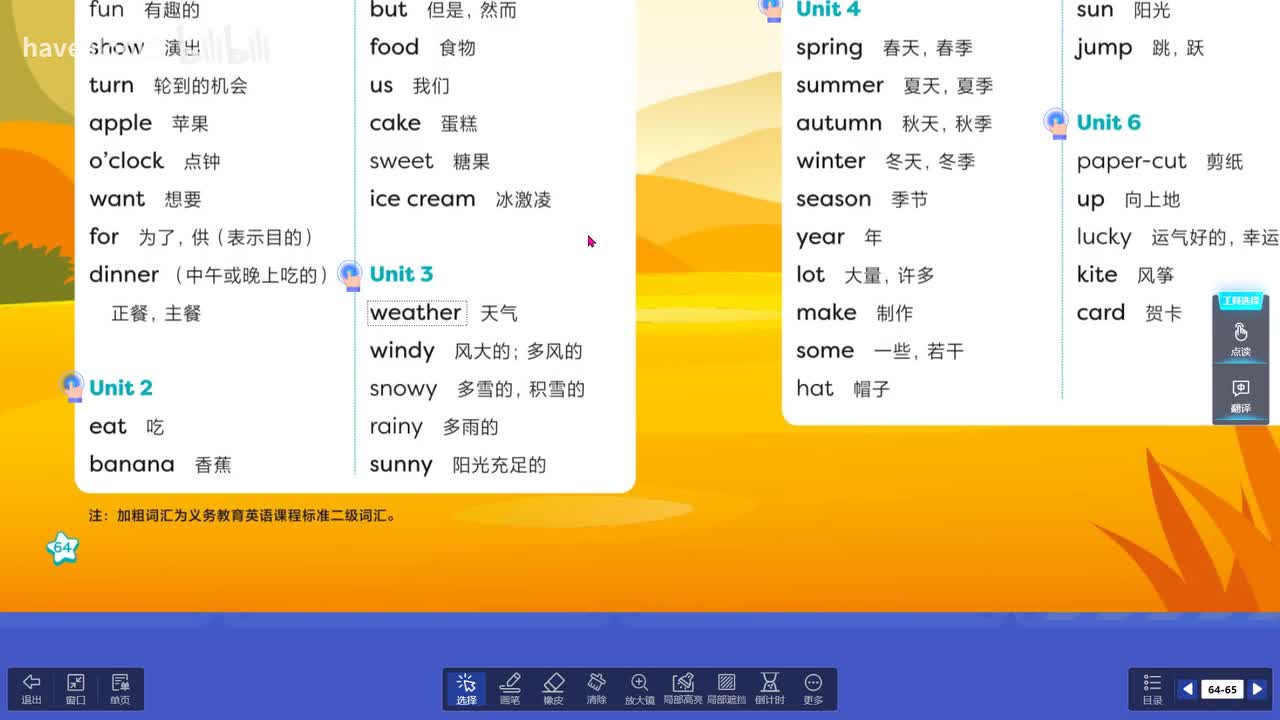The image size is (1280, 720).
Task: Toggle 单页 single page view
Action: pyautogui.click(x=120, y=689)
